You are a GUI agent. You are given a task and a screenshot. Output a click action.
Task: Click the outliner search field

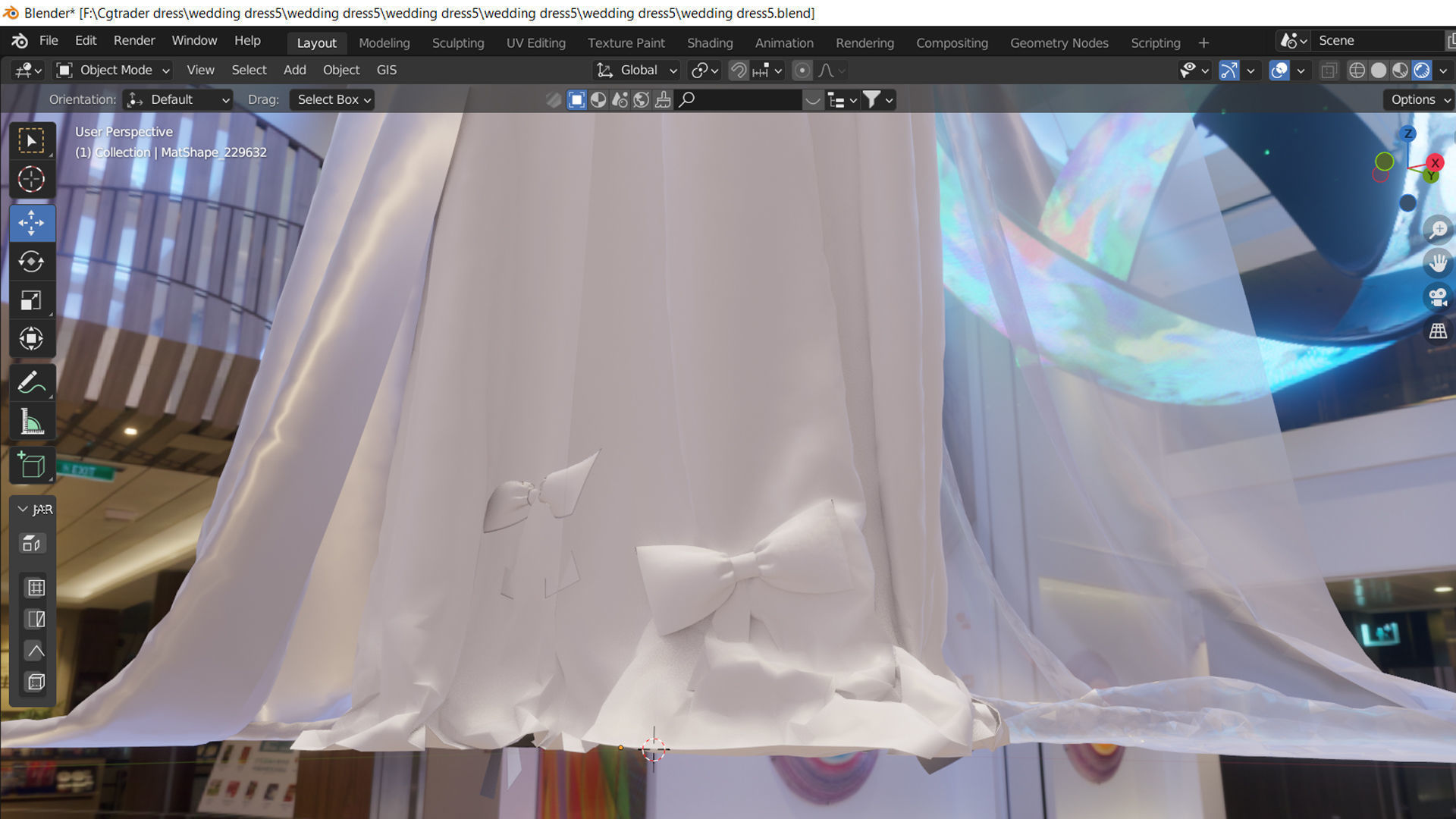click(739, 99)
